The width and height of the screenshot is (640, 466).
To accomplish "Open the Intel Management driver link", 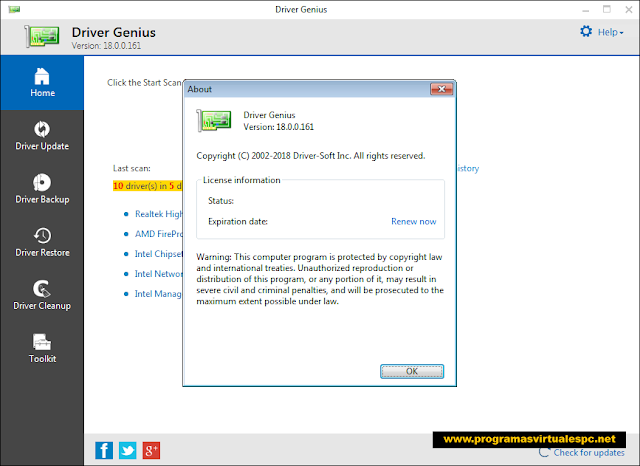I will (x=158, y=294).
